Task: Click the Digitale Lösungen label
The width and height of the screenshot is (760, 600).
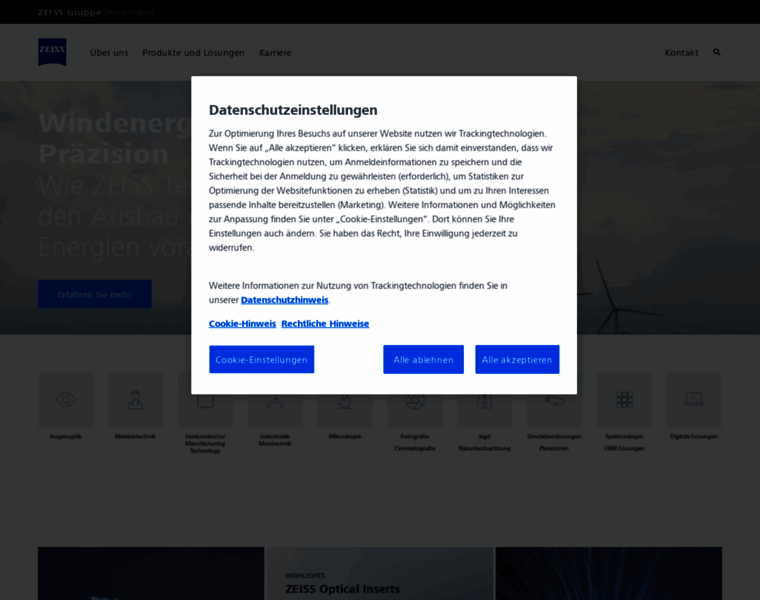Action: [694, 437]
